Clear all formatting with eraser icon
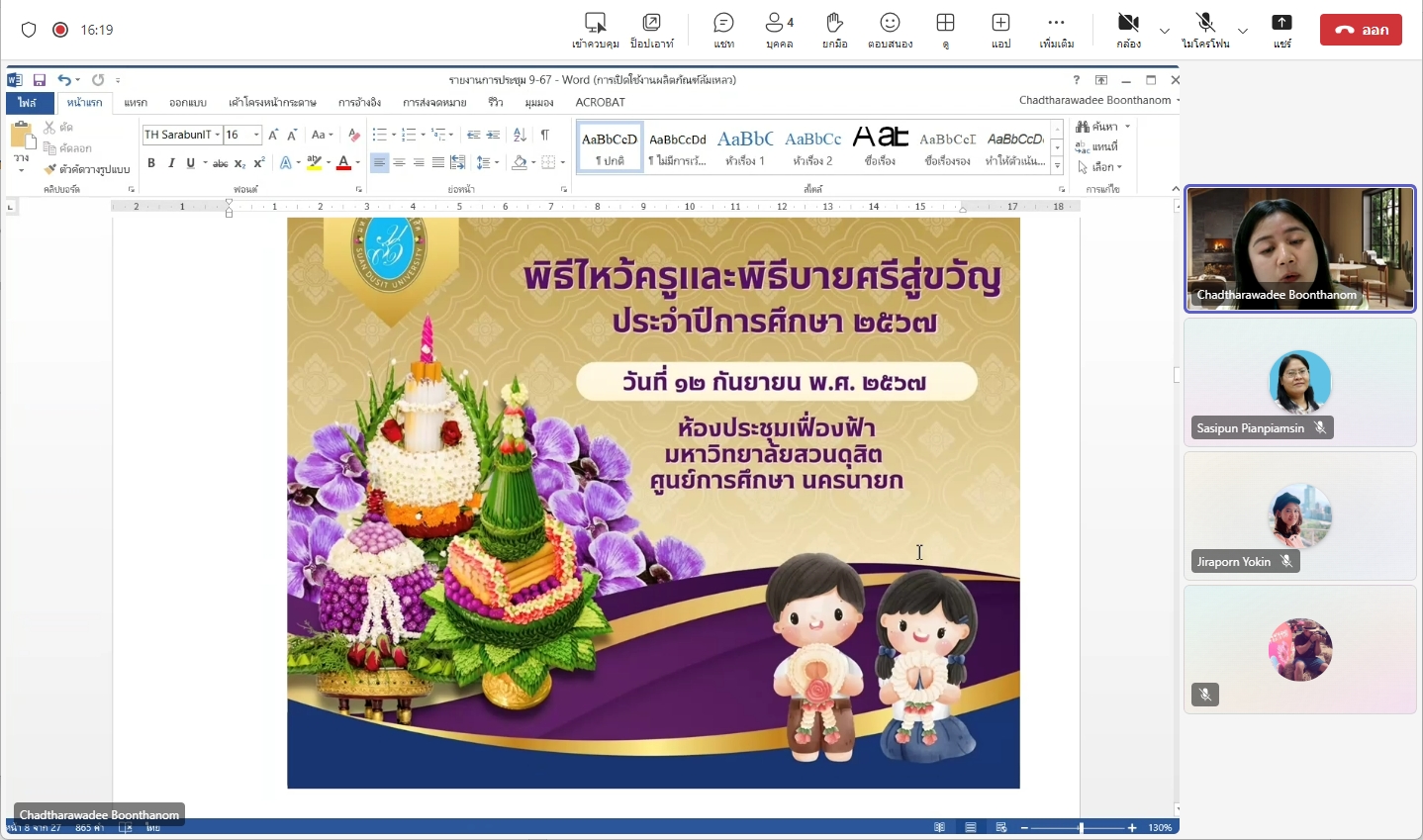 tap(354, 135)
